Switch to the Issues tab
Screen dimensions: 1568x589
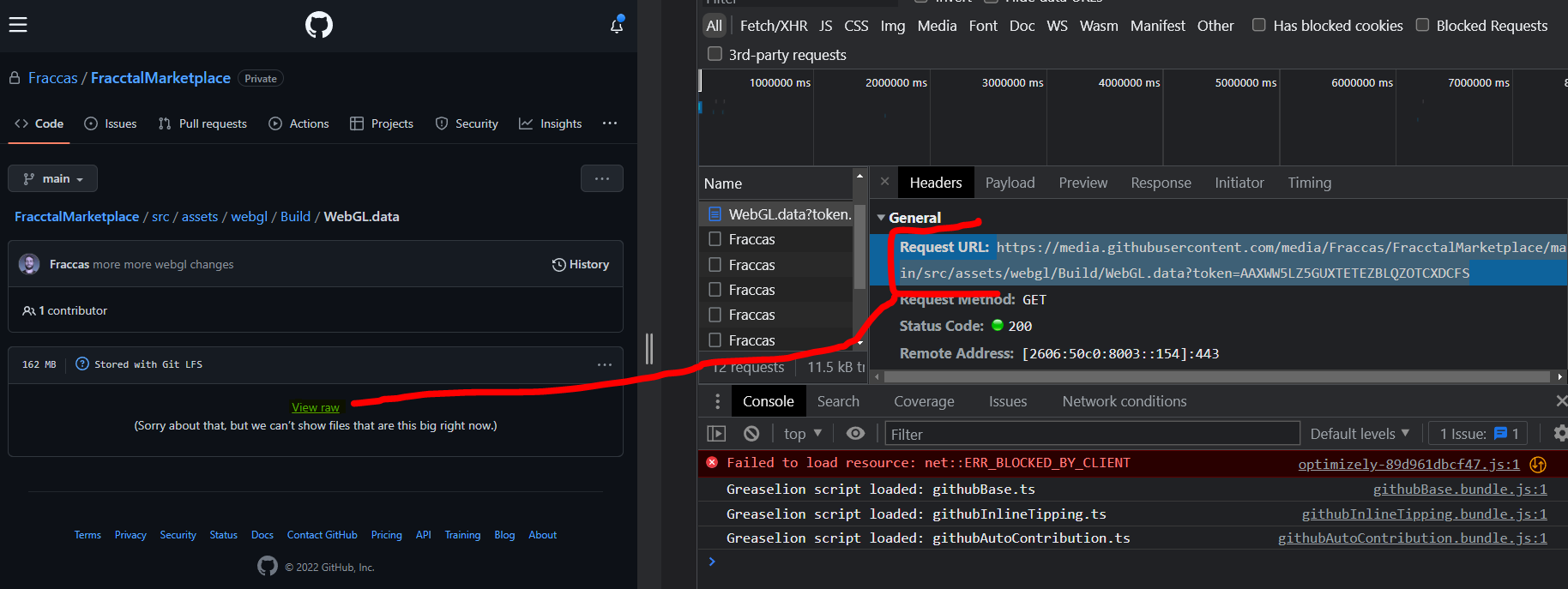111,123
